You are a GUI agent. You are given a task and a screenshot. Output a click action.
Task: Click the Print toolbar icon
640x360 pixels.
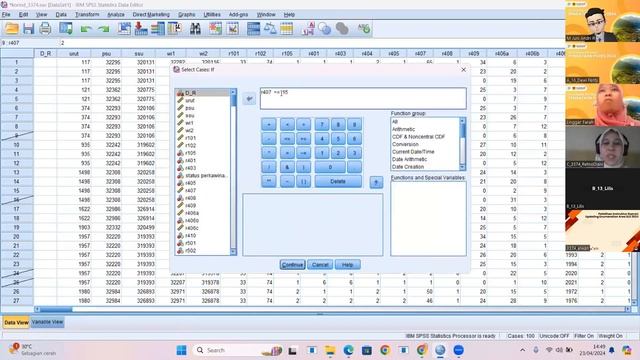tap(45, 29)
